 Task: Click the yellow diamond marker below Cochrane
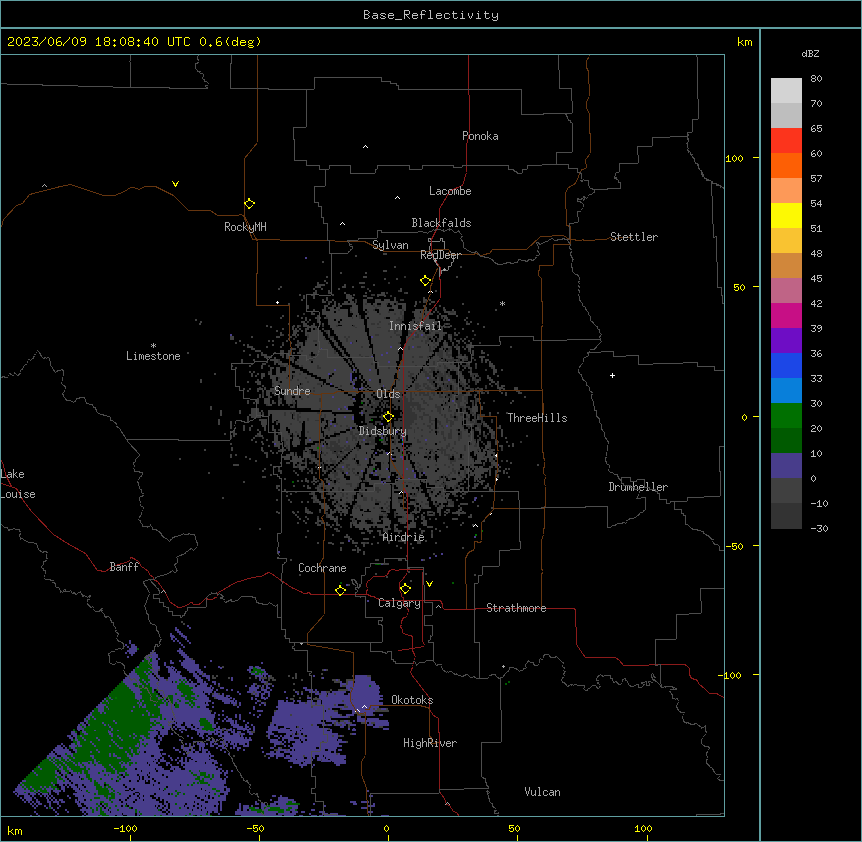[340, 590]
